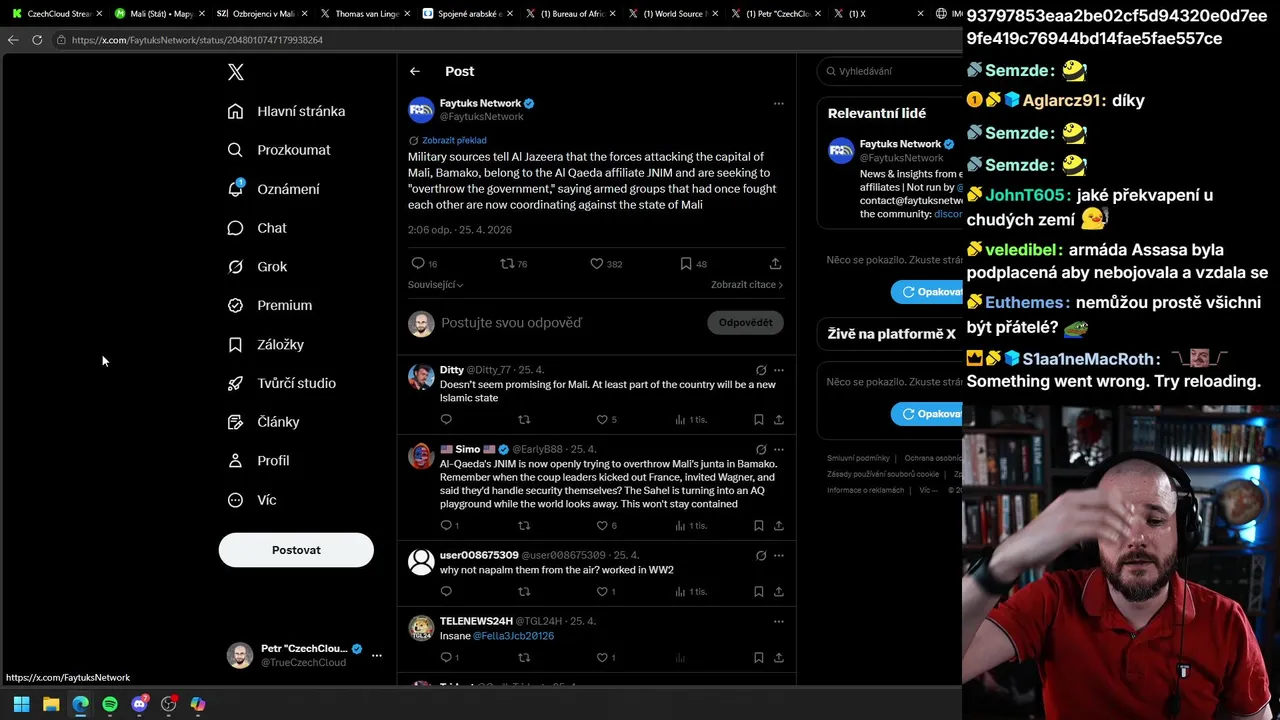The image size is (1280, 720).
Task: Open Discord from taskbar
Action: pos(139,704)
